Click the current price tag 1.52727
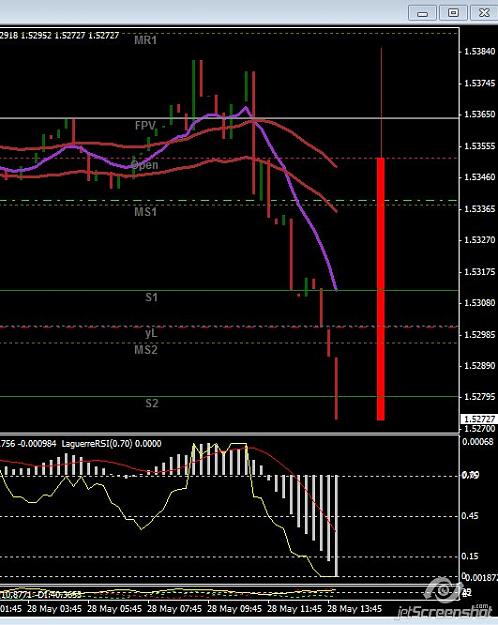The height and width of the screenshot is (625, 498). pyautogui.click(x=479, y=419)
